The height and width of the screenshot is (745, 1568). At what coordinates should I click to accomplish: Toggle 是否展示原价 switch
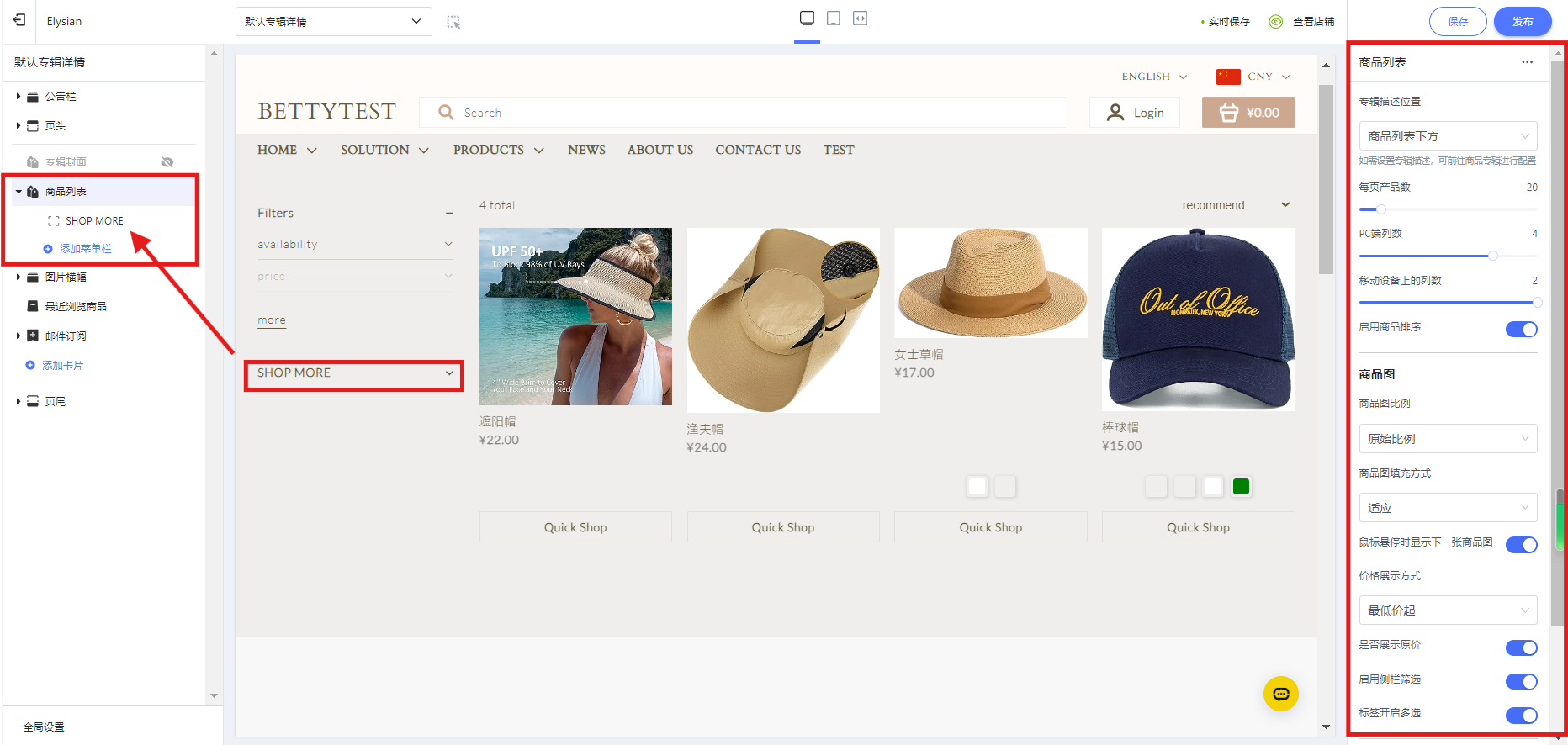tap(1521, 647)
